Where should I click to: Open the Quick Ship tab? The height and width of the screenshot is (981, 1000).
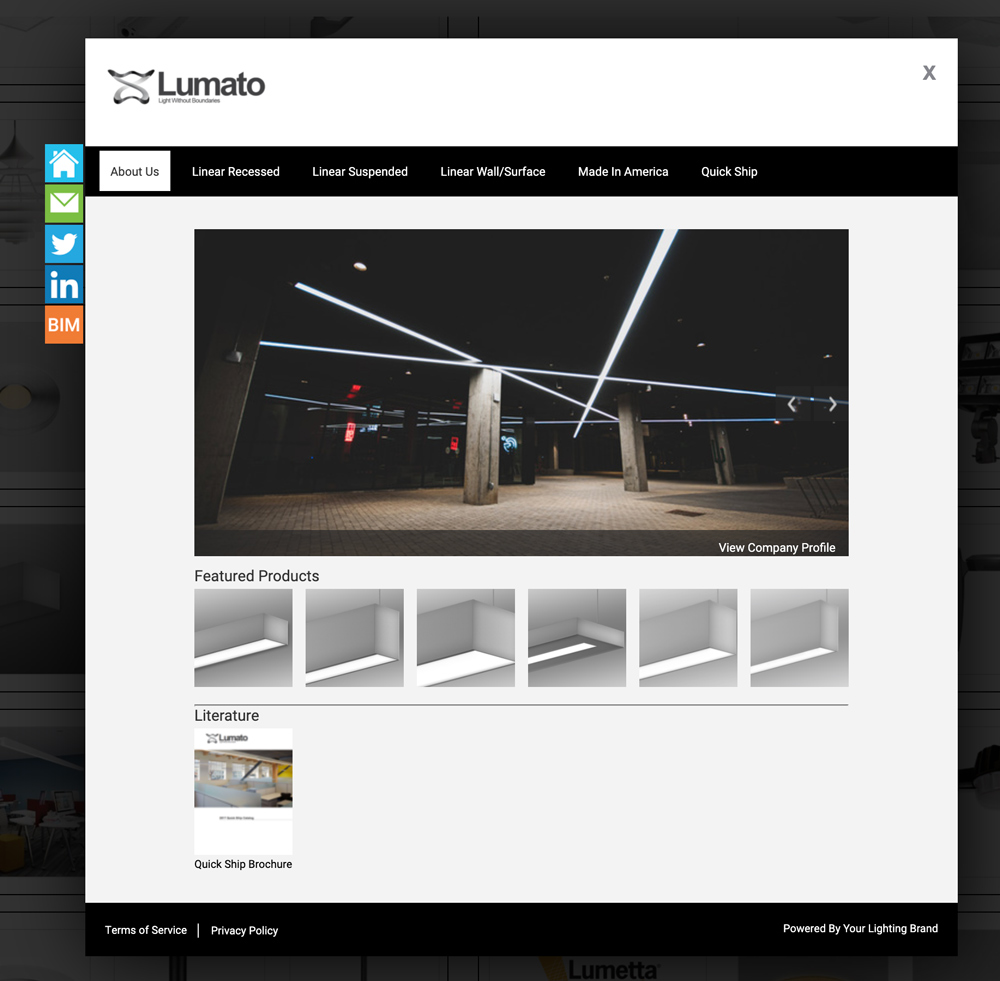click(729, 171)
